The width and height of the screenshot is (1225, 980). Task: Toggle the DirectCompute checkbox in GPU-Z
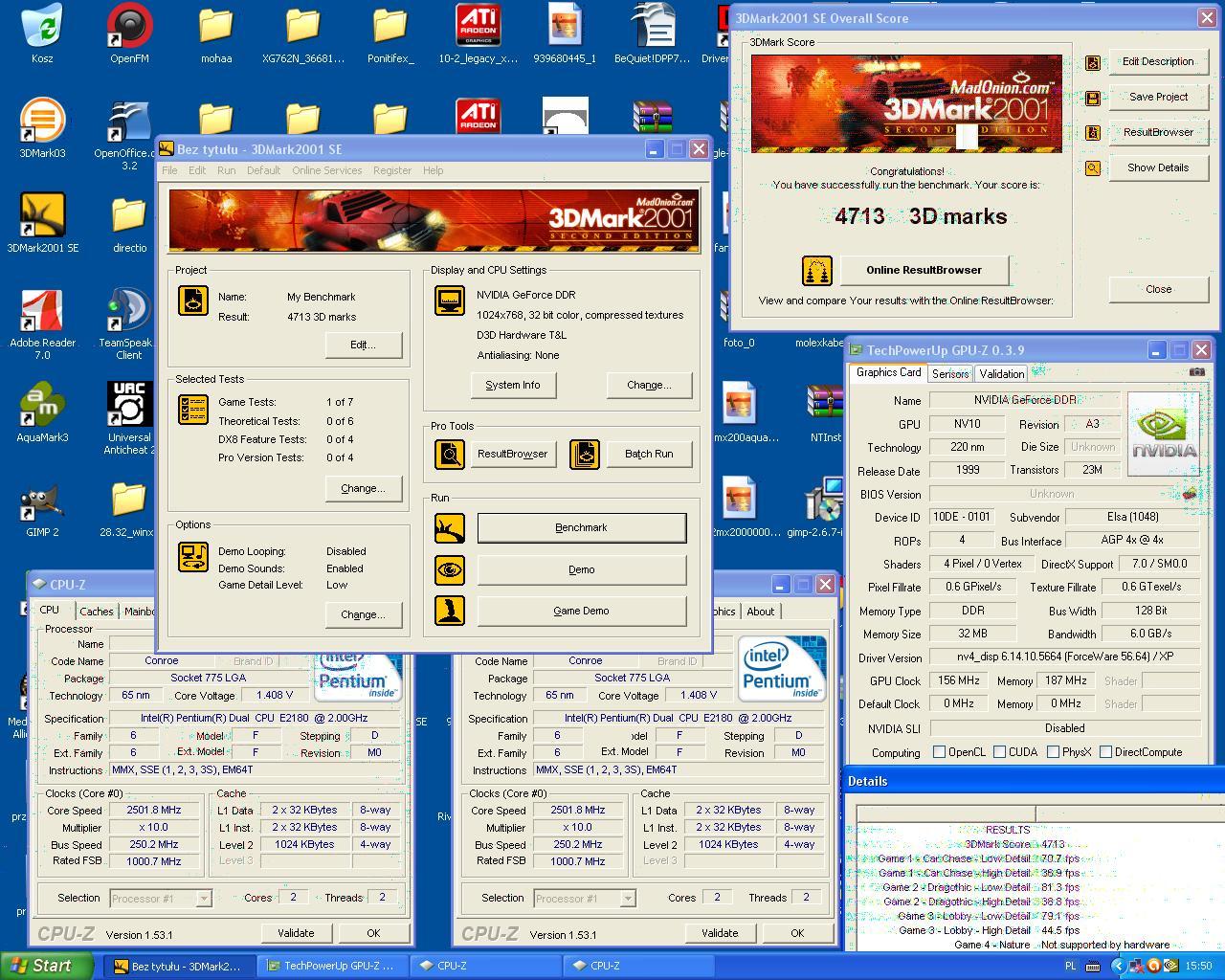1105,752
